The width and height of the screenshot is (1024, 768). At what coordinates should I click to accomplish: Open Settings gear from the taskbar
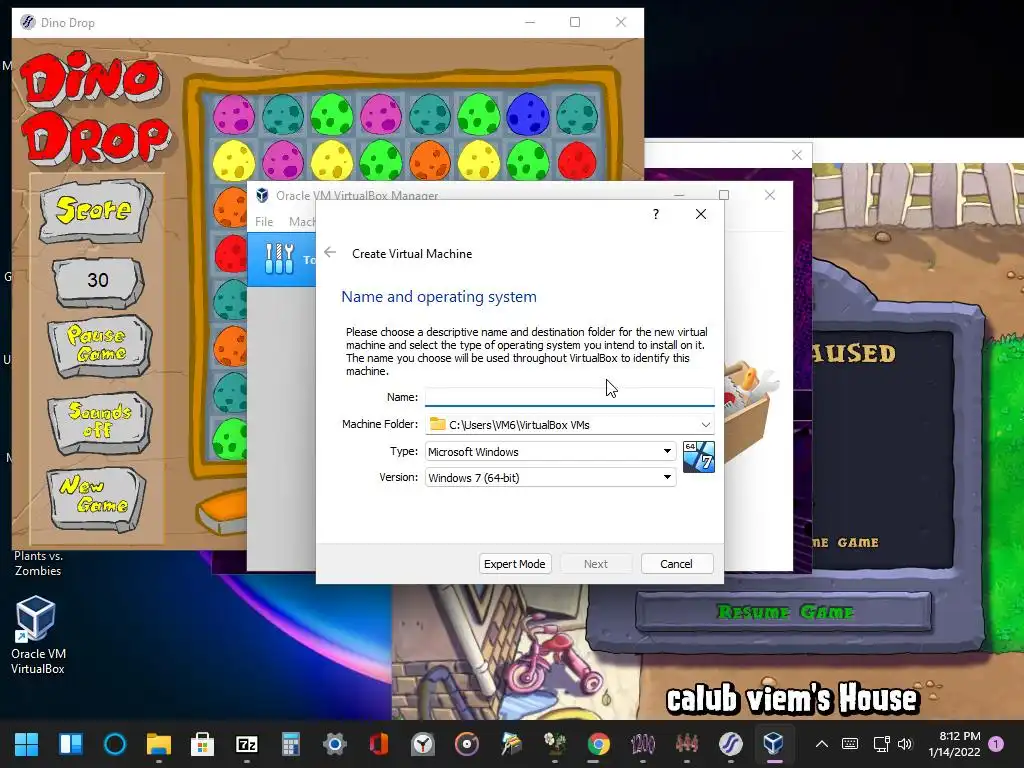(334, 744)
